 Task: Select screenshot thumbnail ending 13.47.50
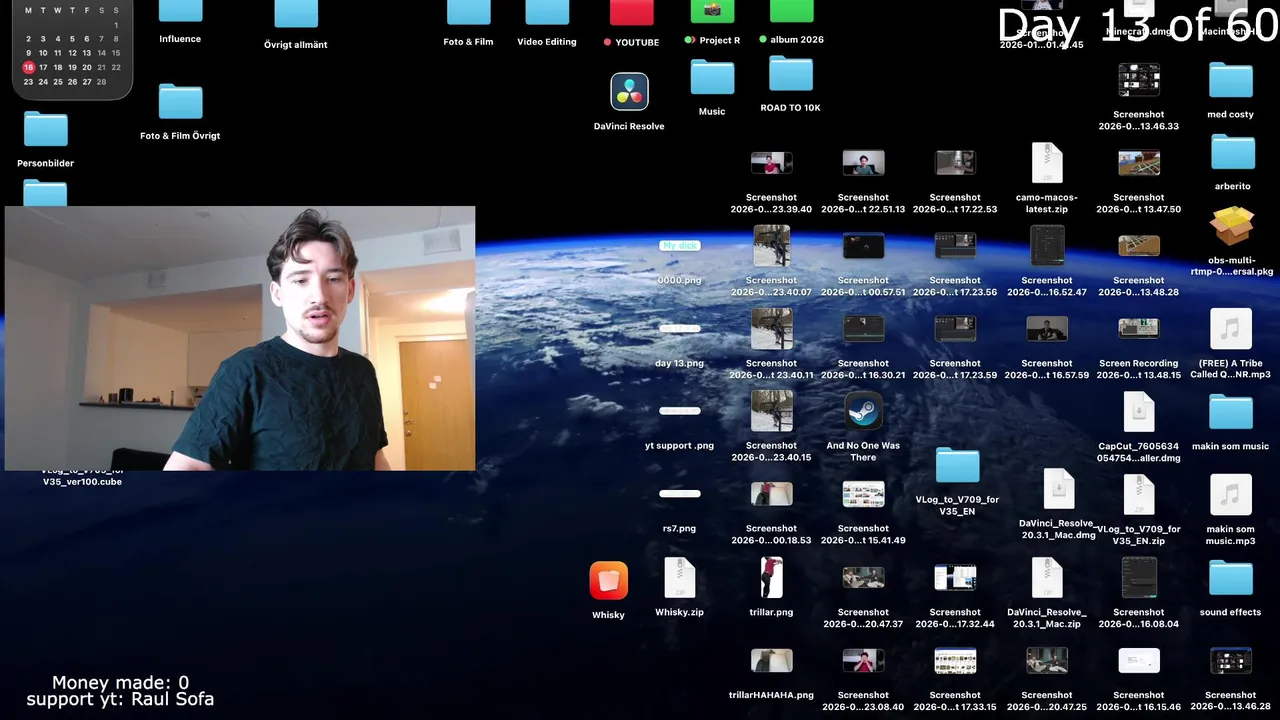1139,163
